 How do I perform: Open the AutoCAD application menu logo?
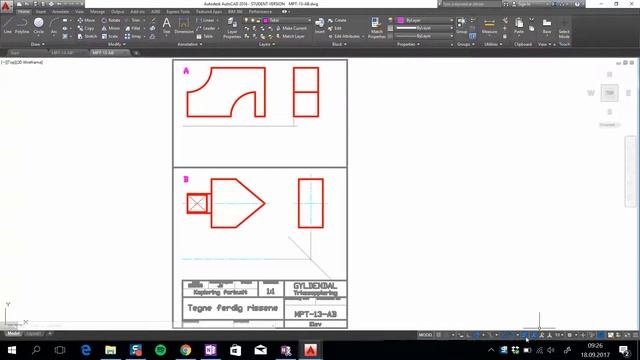coord(6,6)
